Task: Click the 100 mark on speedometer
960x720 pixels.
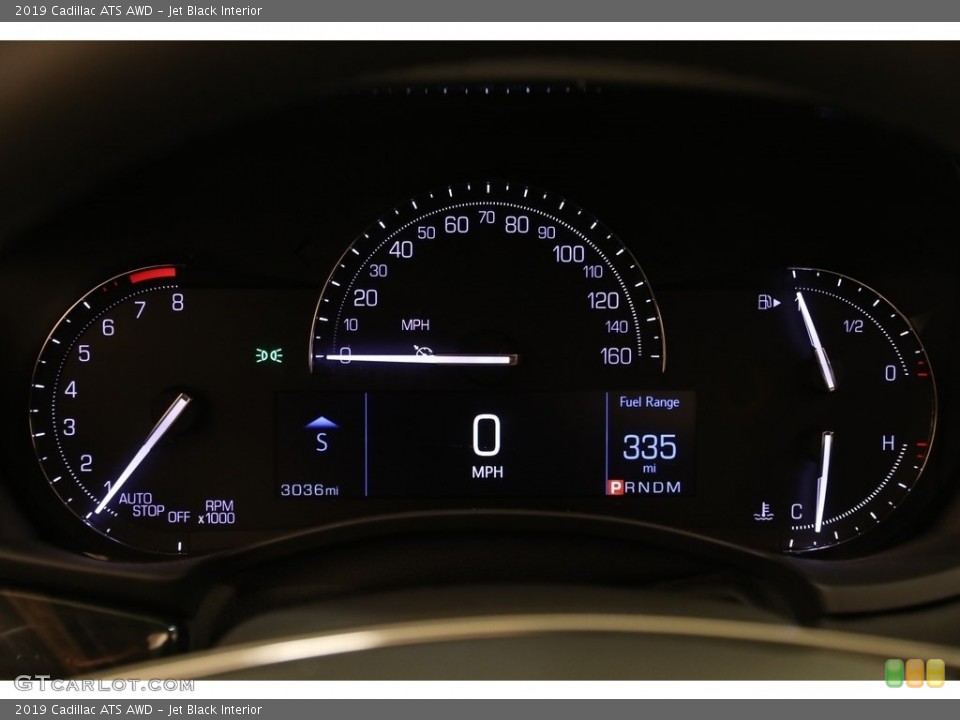Action: (569, 253)
